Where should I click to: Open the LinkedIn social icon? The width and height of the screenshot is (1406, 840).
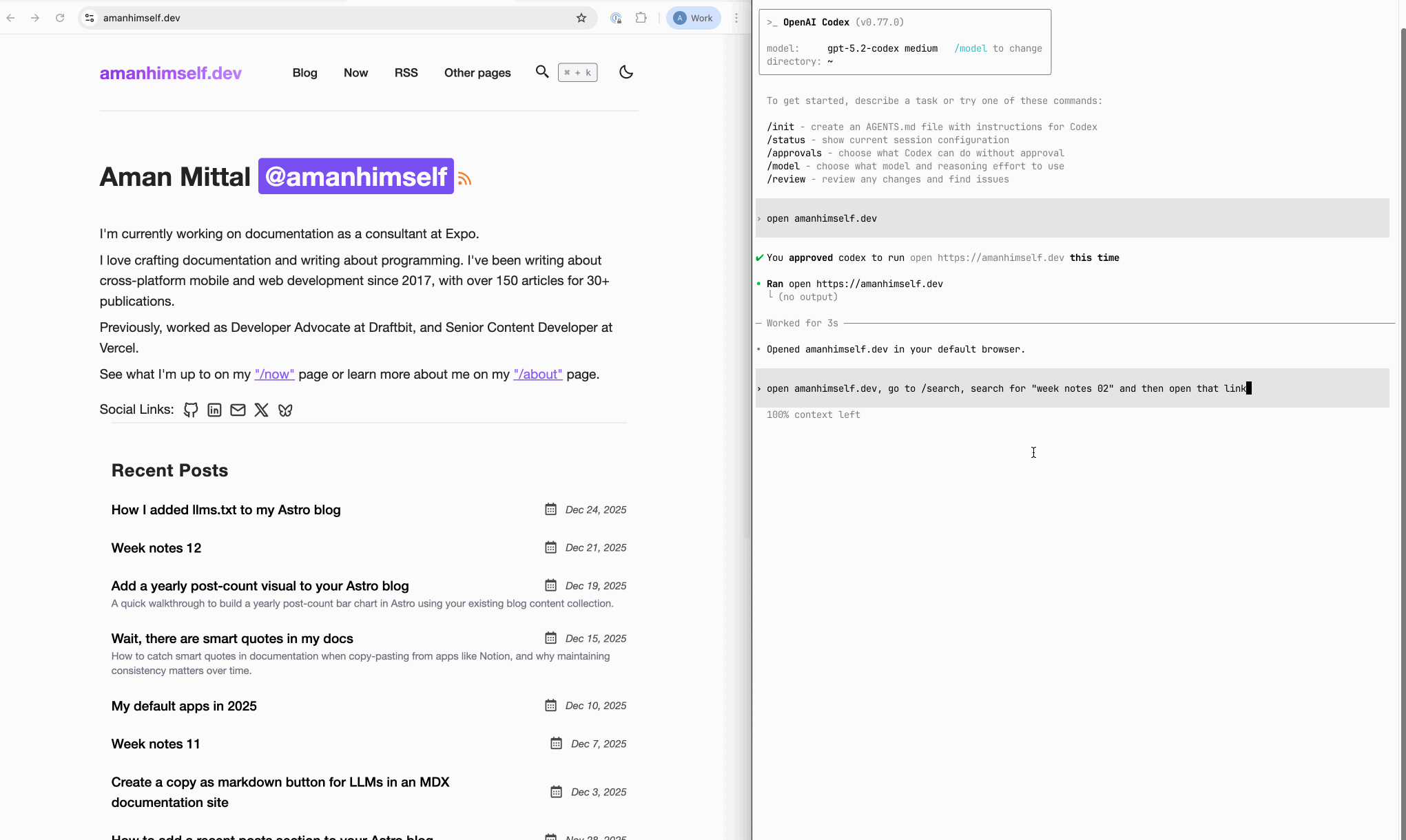[214, 410]
